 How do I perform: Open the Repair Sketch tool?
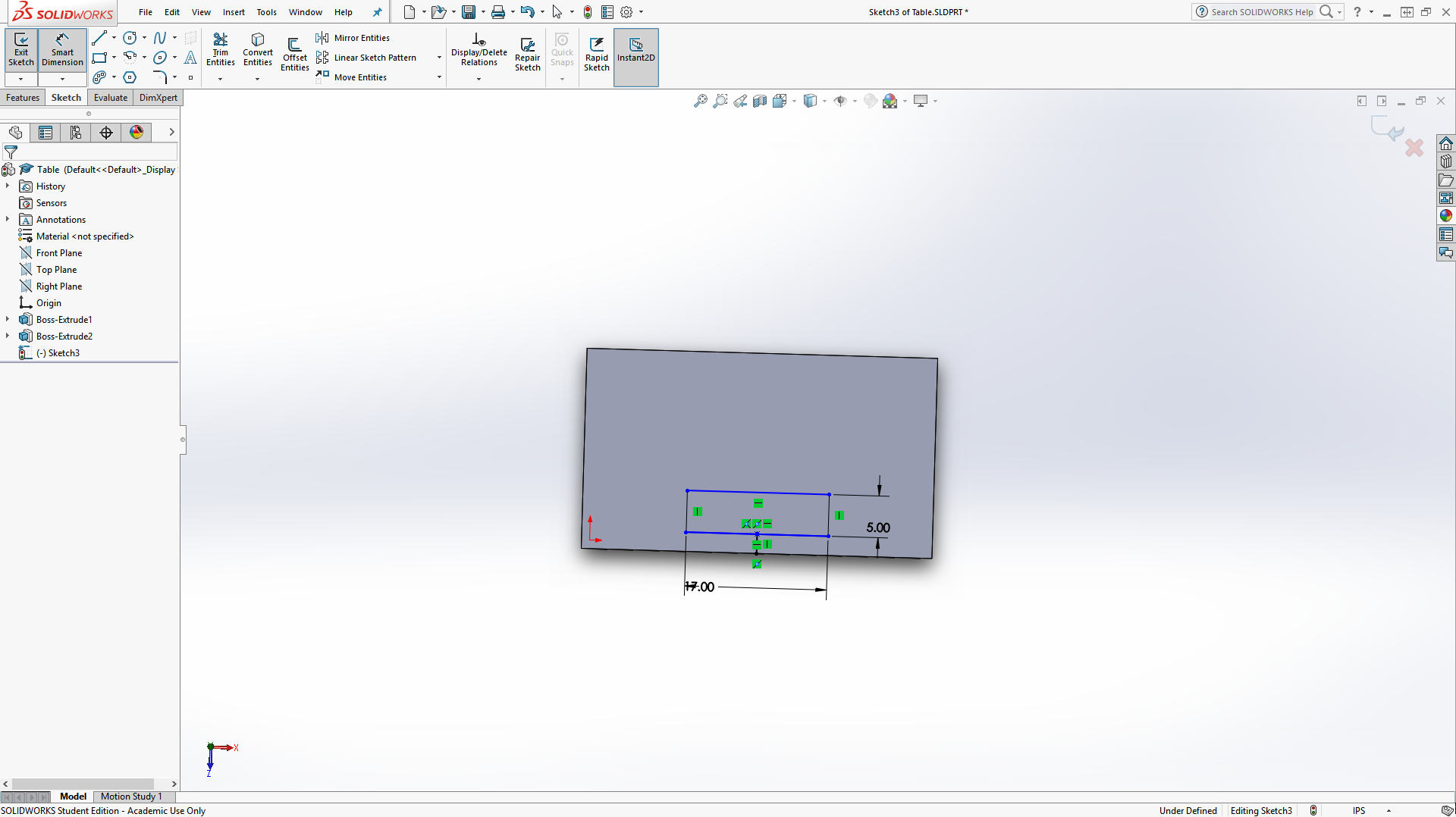tap(527, 53)
